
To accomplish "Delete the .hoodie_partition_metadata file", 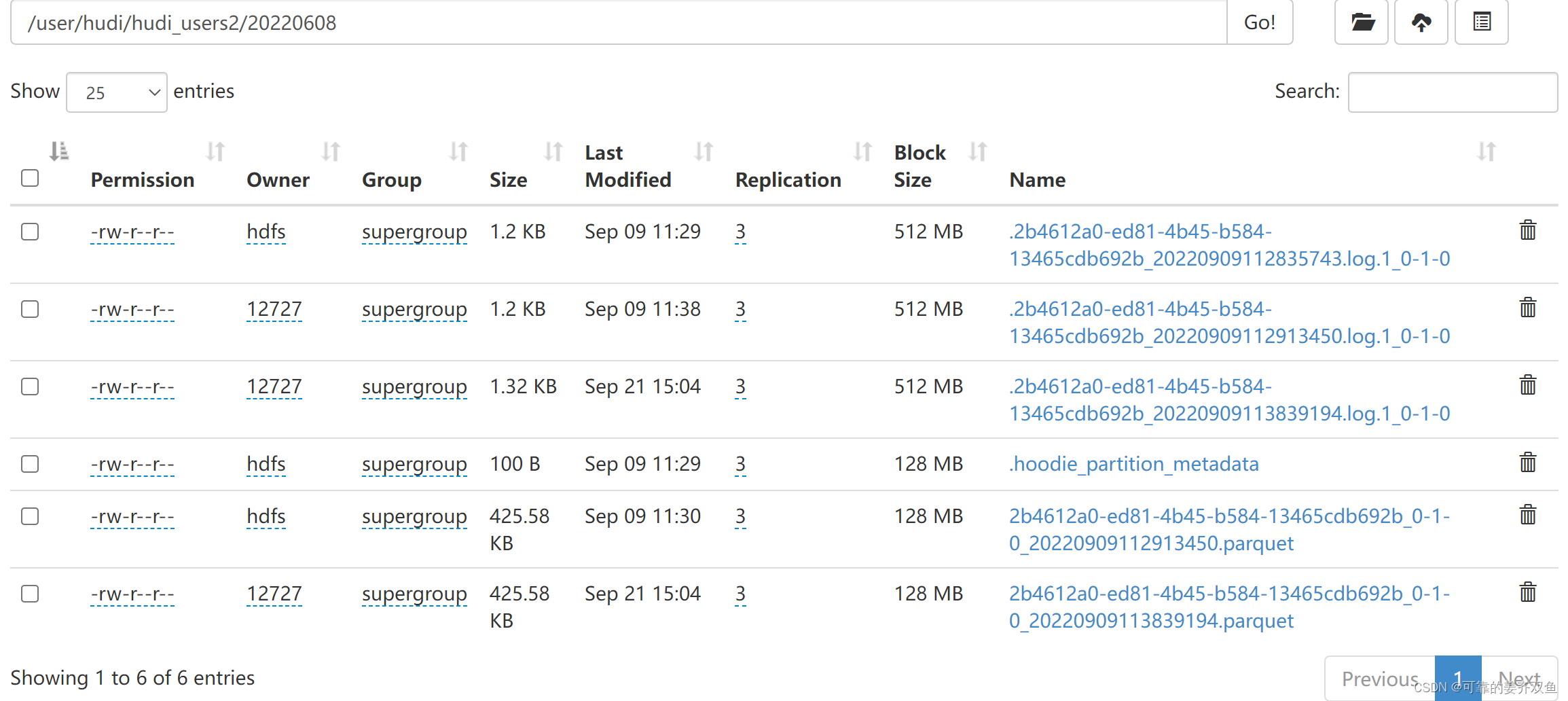I will pyautogui.click(x=1528, y=463).
